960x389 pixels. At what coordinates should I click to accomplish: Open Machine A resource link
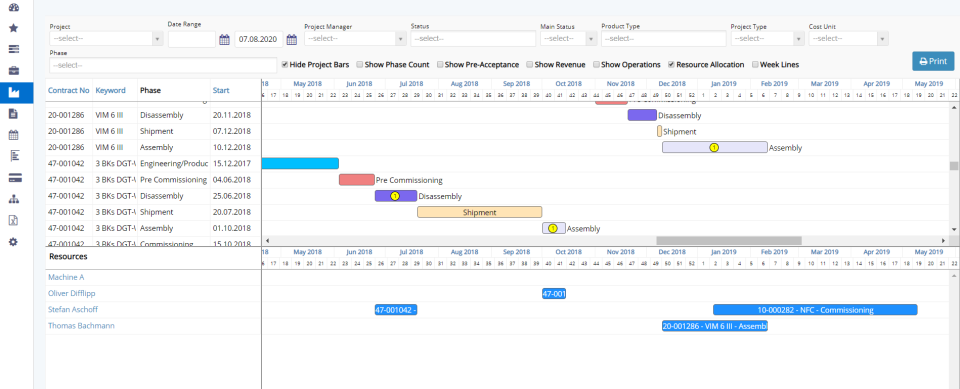[66, 277]
